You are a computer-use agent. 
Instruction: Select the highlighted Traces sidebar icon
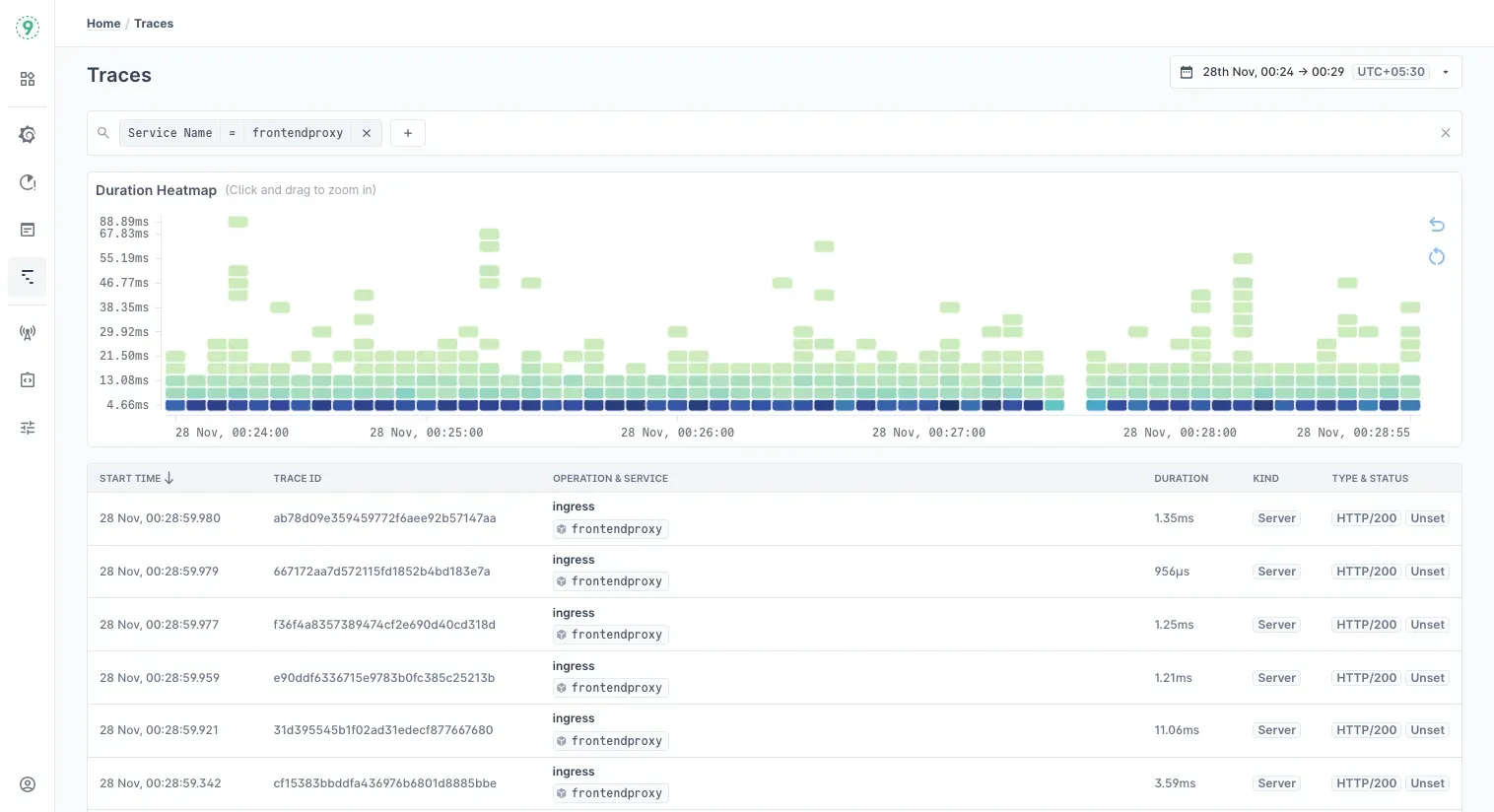27,277
